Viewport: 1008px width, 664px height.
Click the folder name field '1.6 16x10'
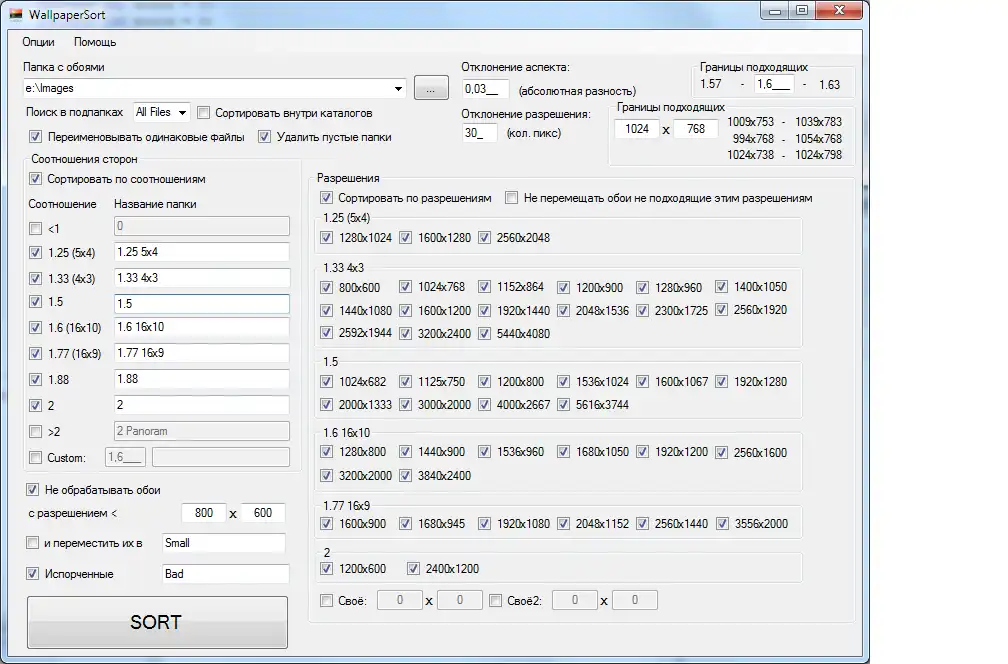tap(202, 327)
